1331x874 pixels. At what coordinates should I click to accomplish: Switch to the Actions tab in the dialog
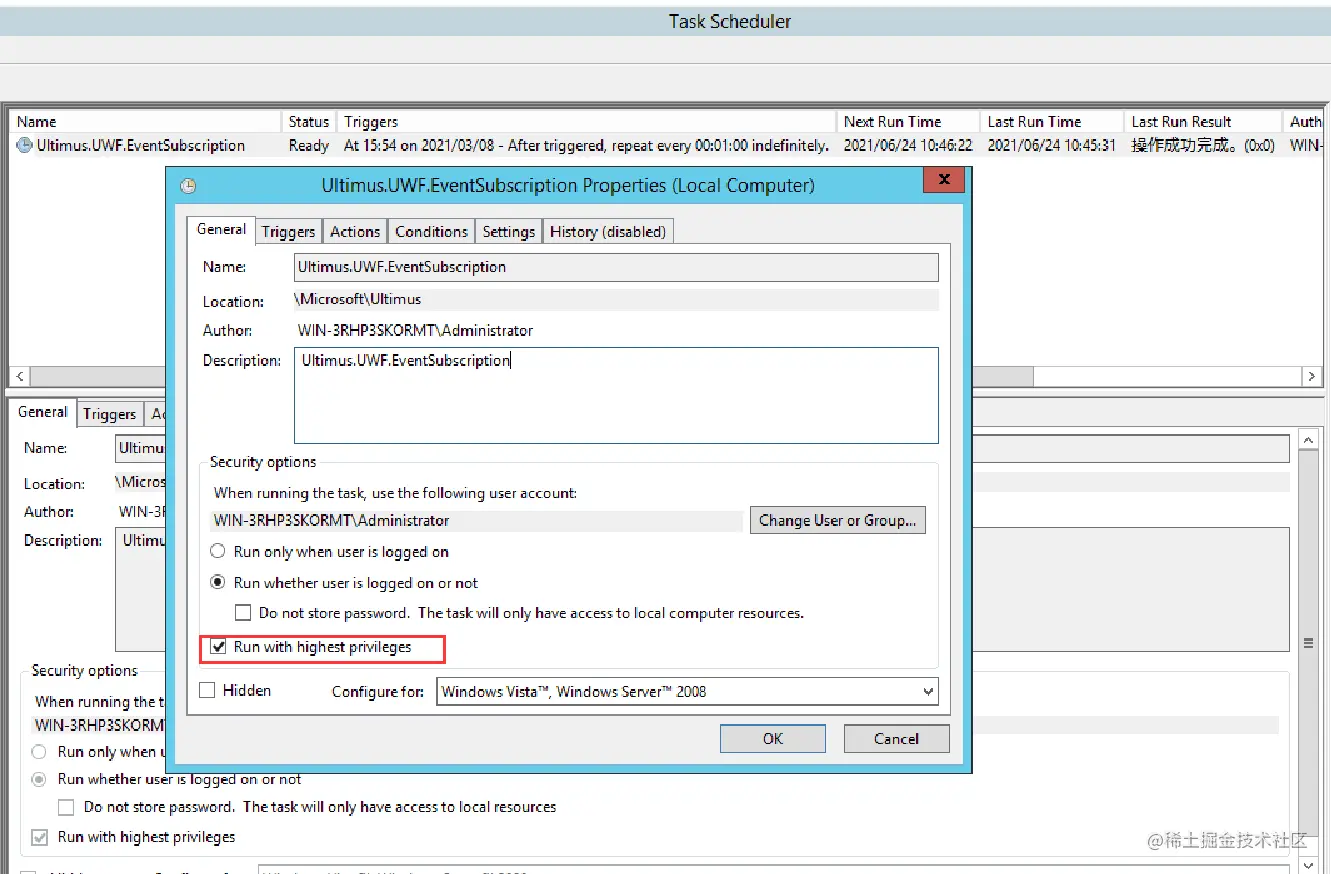[355, 231]
